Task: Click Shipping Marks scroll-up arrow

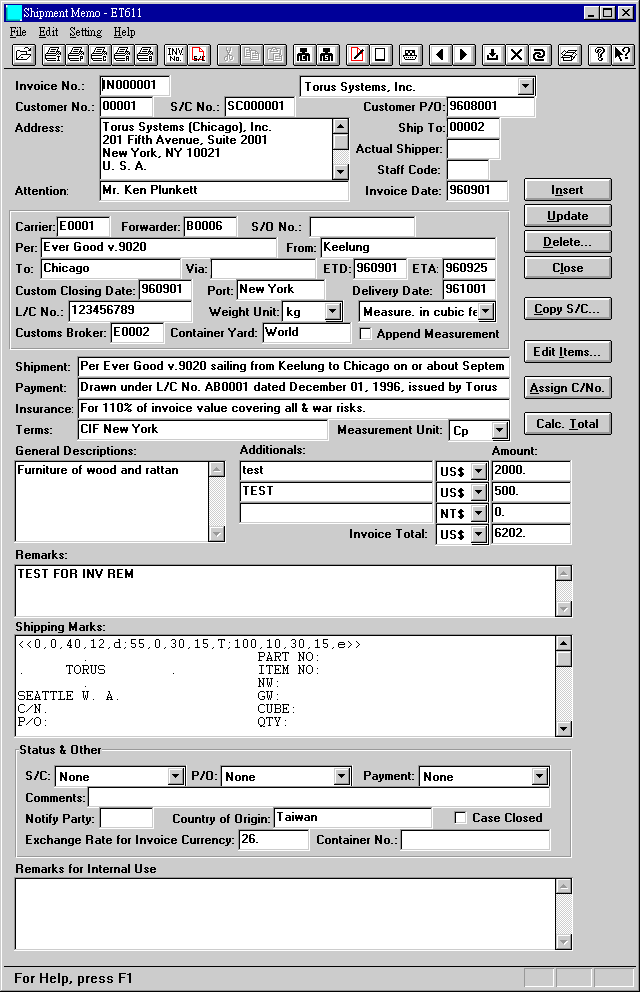Action: click(563, 643)
